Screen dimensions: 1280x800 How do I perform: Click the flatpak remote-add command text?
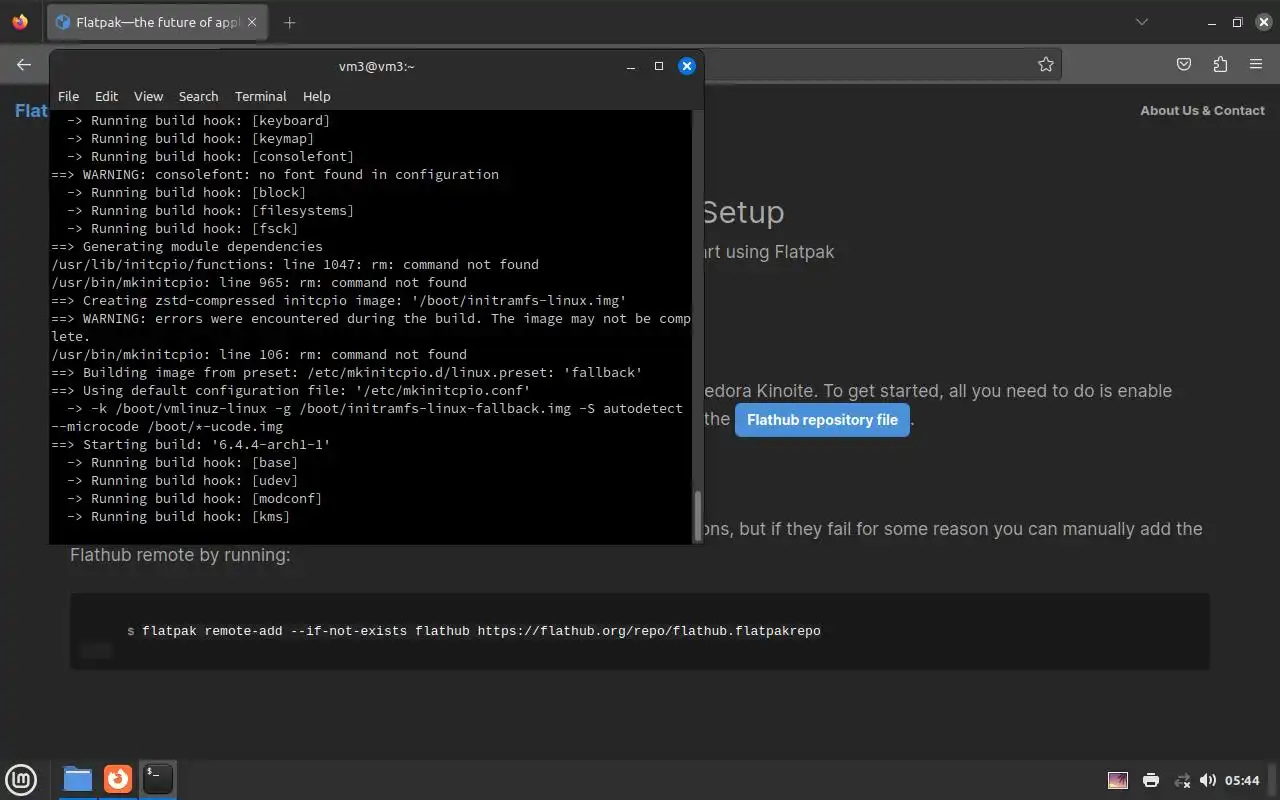[481, 631]
